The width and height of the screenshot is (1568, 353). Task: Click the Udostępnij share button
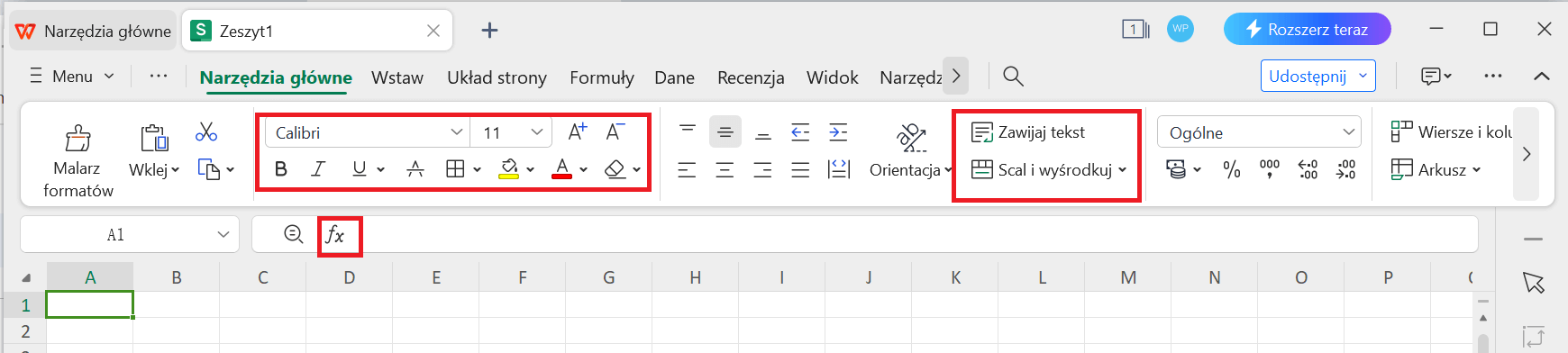(x=1318, y=77)
